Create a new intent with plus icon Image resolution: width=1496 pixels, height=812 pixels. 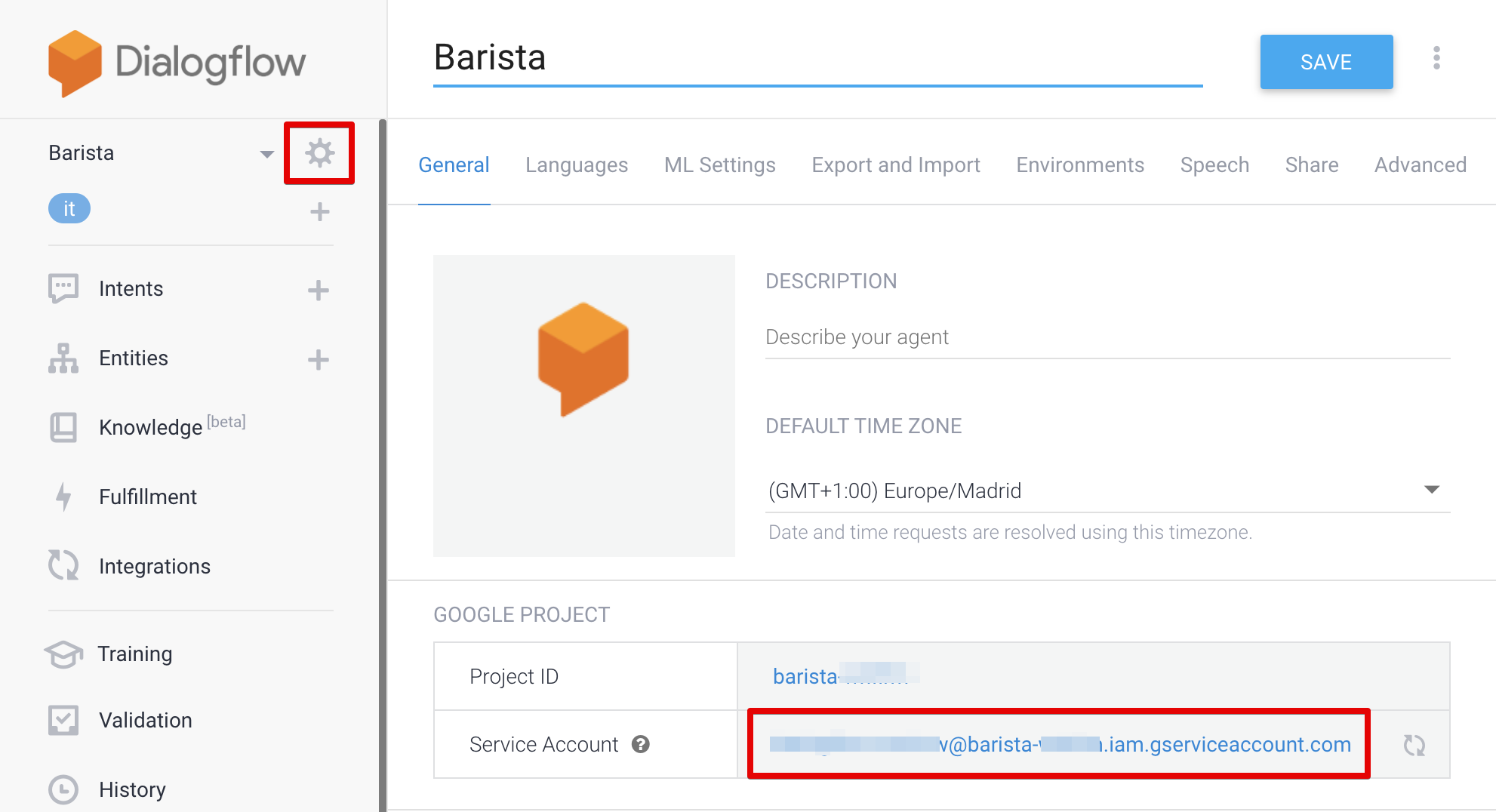(x=319, y=290)
